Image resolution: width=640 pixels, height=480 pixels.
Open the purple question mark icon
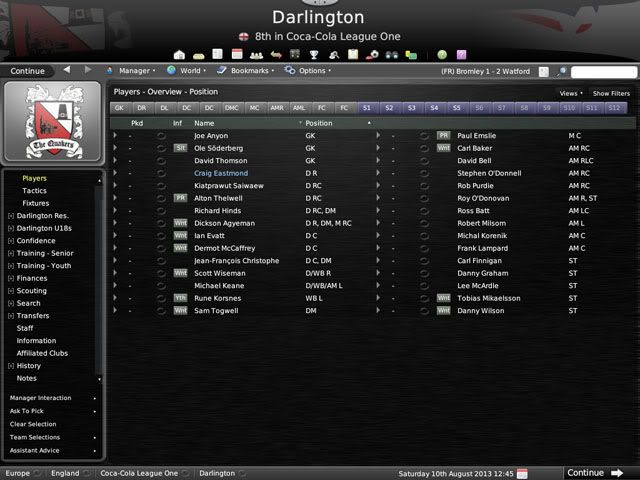point(462,55)
